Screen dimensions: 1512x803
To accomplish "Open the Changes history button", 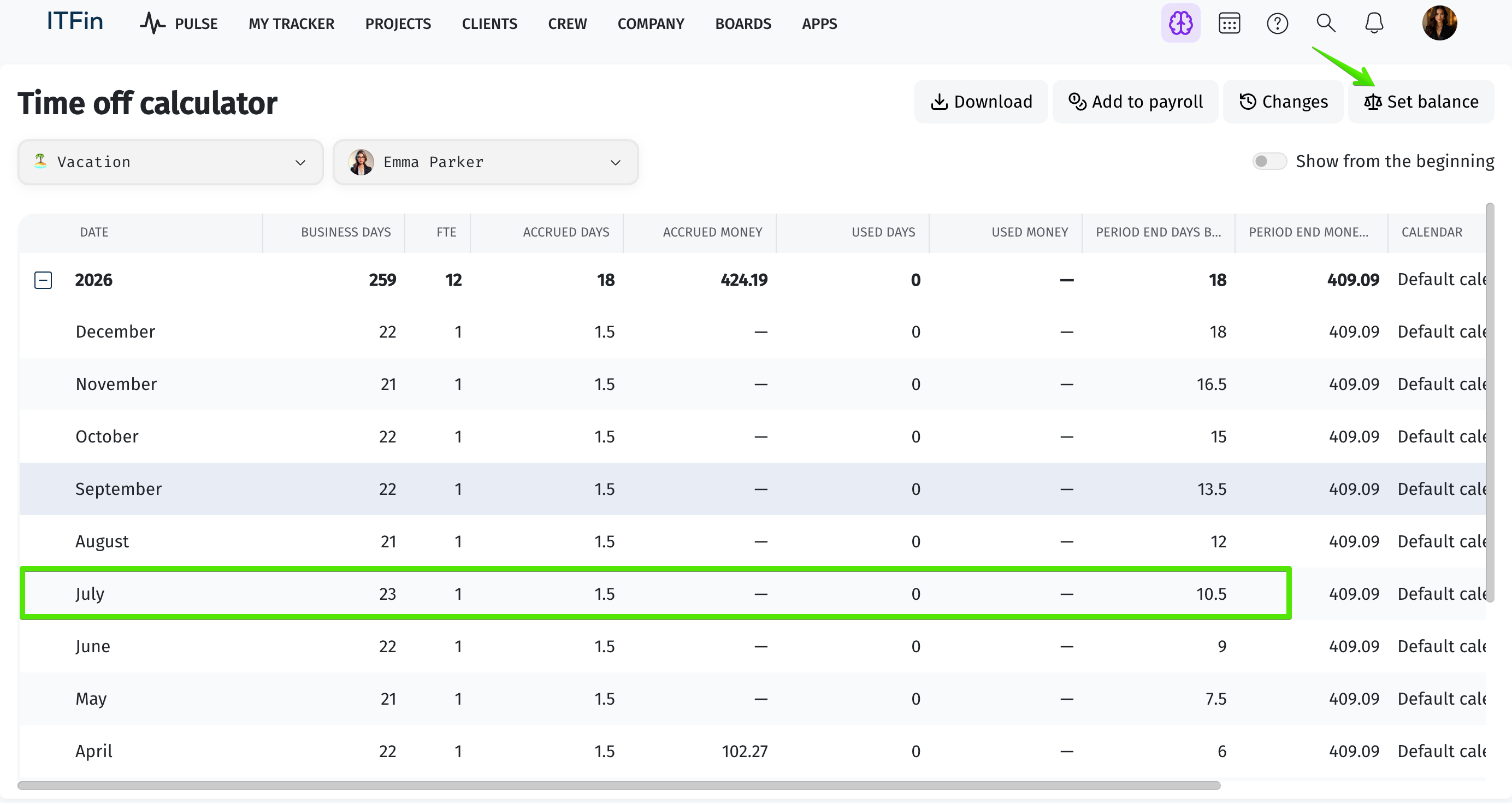I will pos(1283,102).
